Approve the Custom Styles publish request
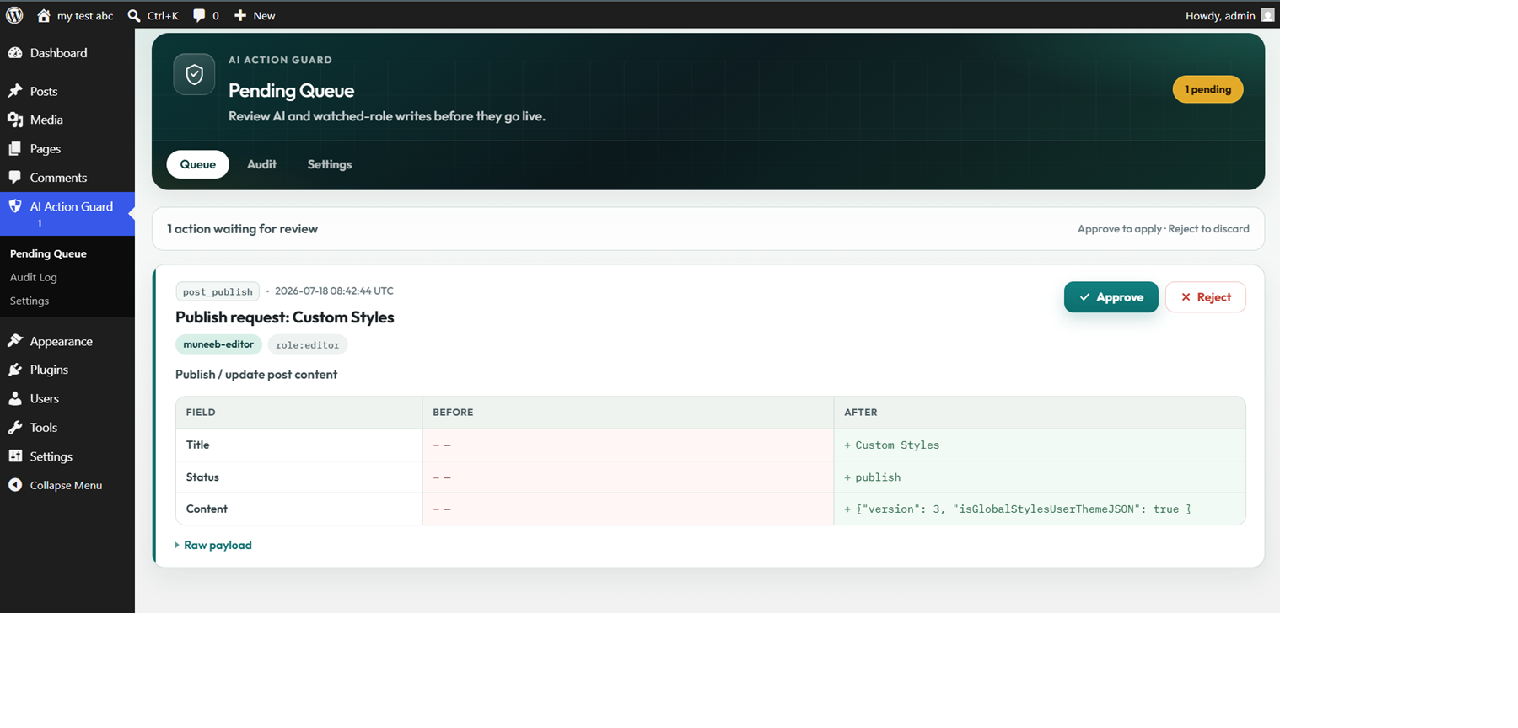The width and height of the screenshot is (1518, 728). coord(1111,297)
